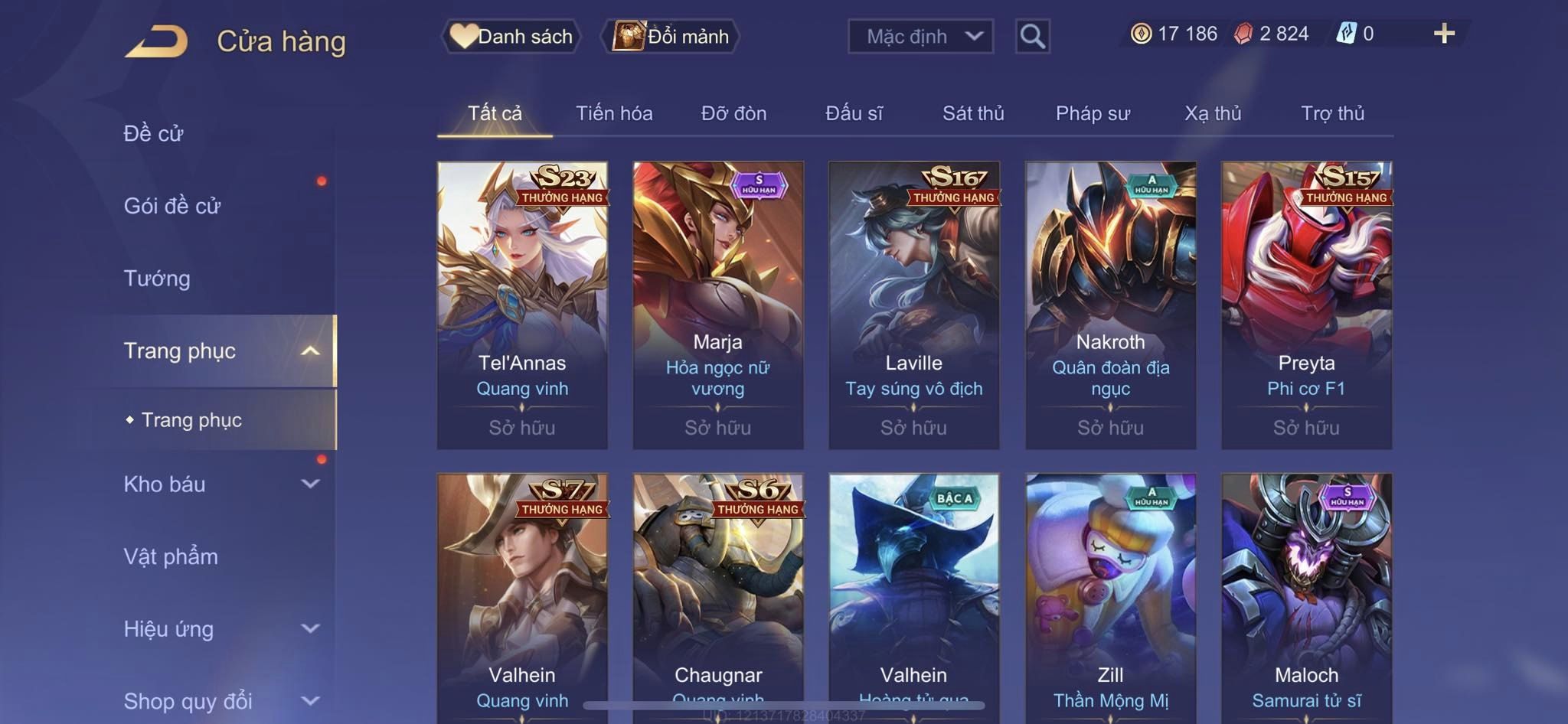This screenshot has height=724, width=1568.
Task: Tap the plus icon to add currency
Action: coord(1444,34)
